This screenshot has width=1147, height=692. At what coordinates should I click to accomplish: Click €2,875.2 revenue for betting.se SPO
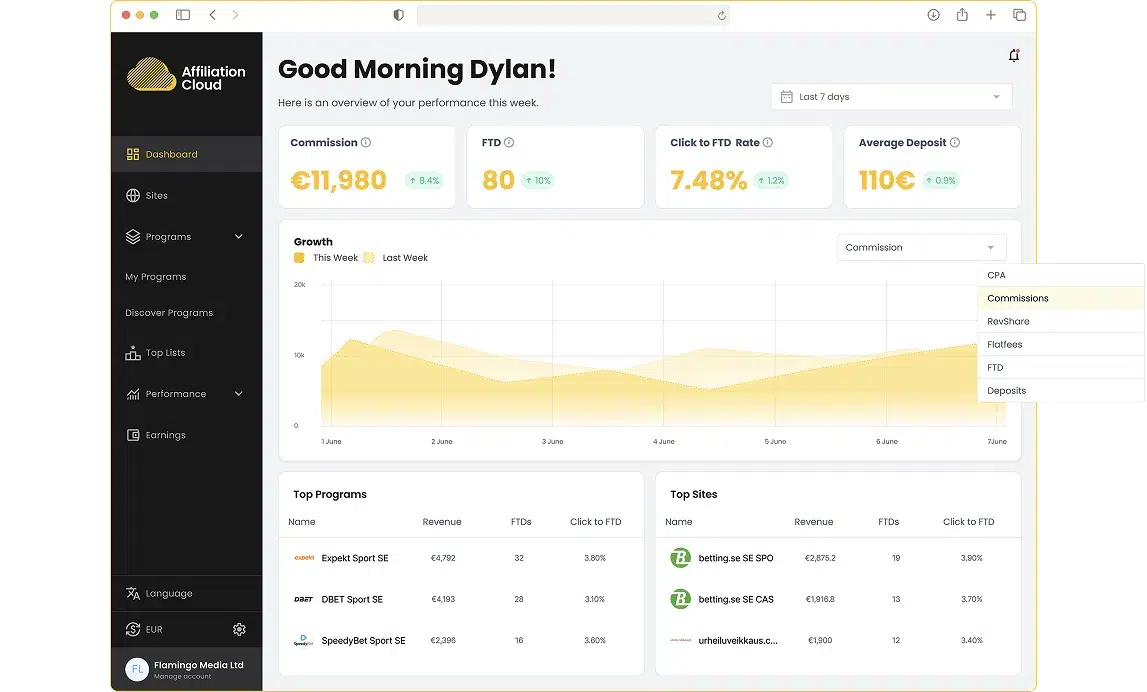click(820, 558)
